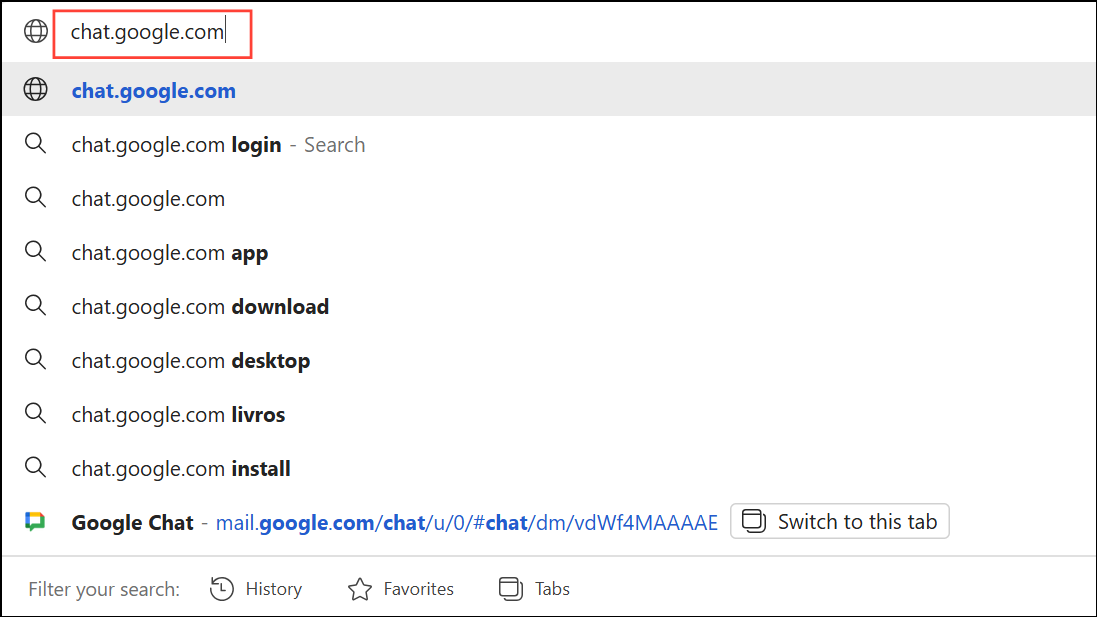Screen dimensions: 1097x617
Task: Click the search icon beside 'app' suggestion
Action: pos(36,251)
